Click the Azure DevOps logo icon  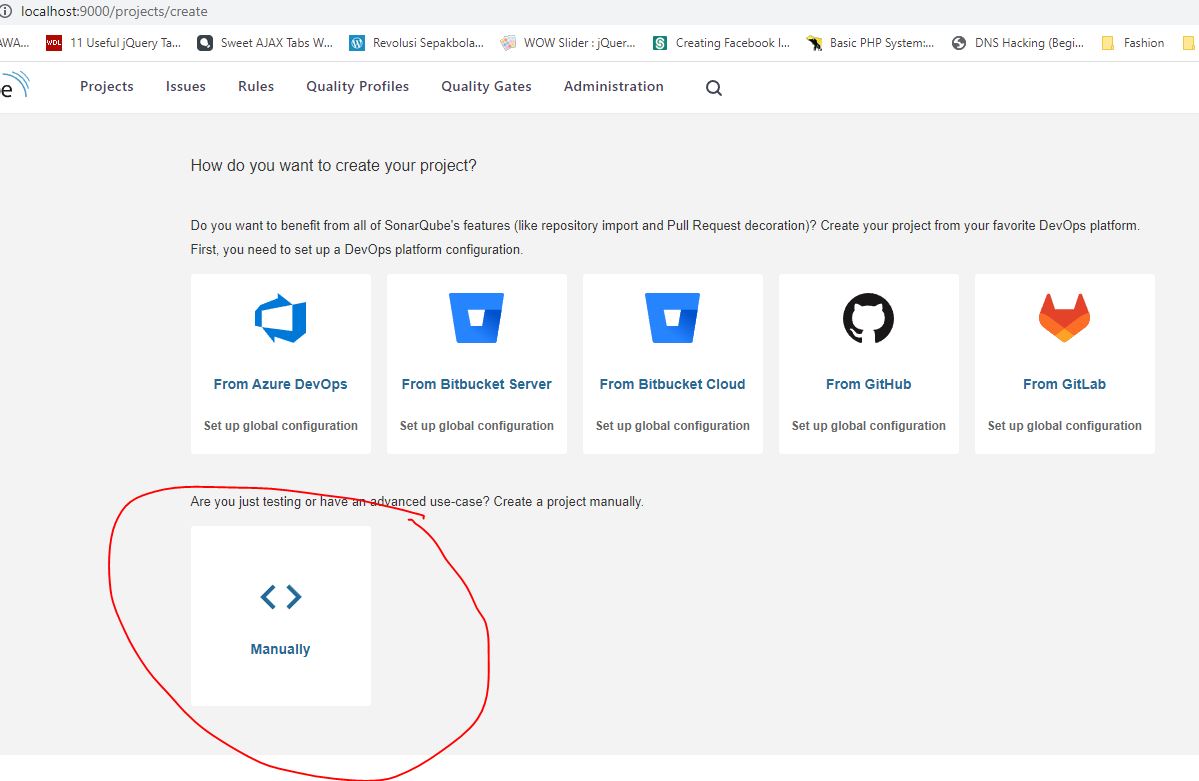(x=281, y=318)
